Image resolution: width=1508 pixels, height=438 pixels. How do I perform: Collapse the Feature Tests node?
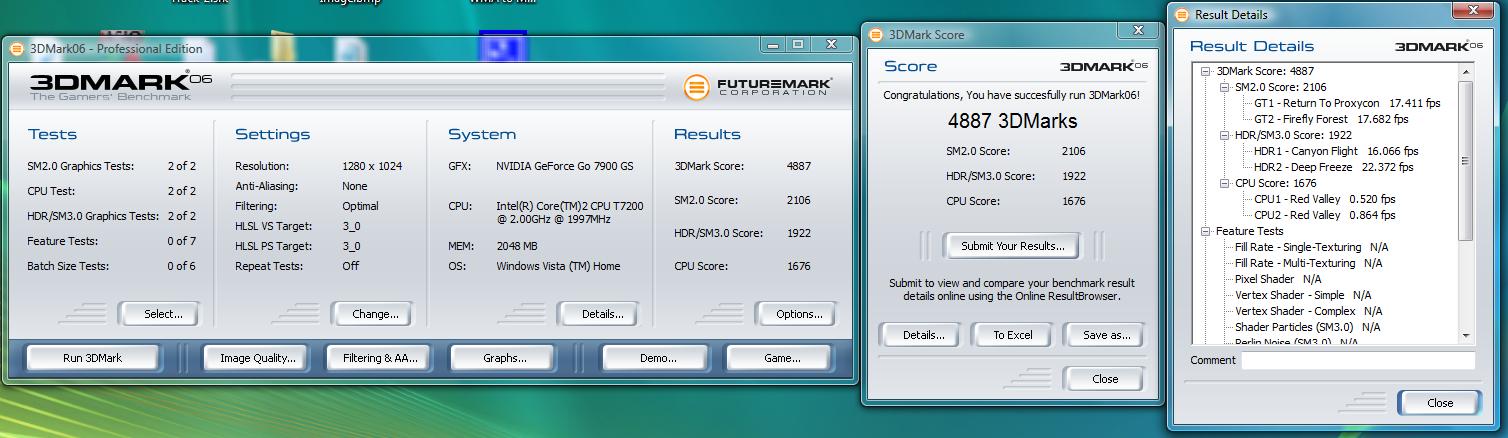(x=1207, y=231)
